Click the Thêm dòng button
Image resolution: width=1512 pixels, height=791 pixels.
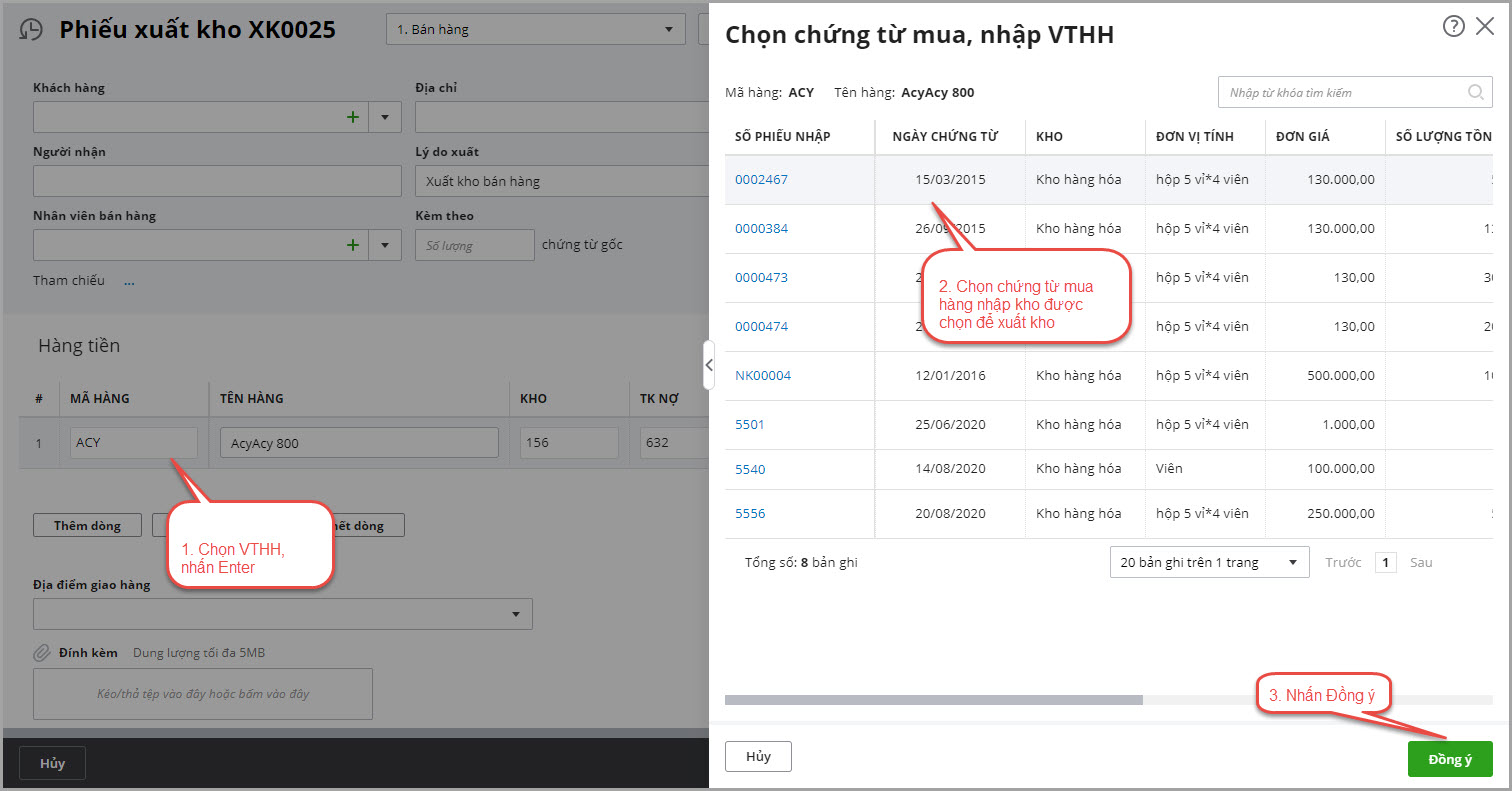[87, 526]
